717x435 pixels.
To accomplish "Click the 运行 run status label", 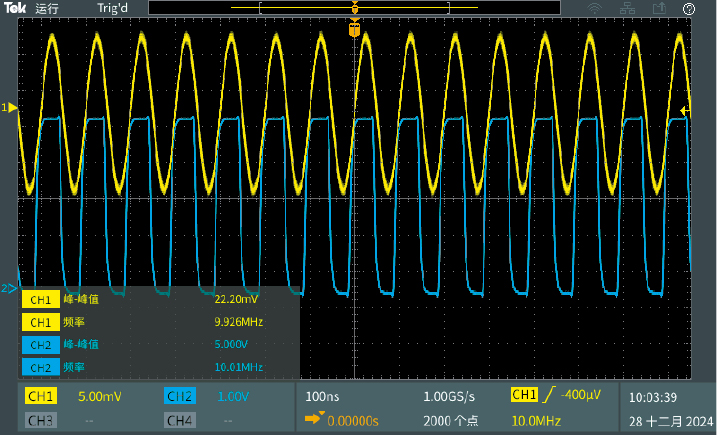I will pyautogui.click(x=48, y=8).
